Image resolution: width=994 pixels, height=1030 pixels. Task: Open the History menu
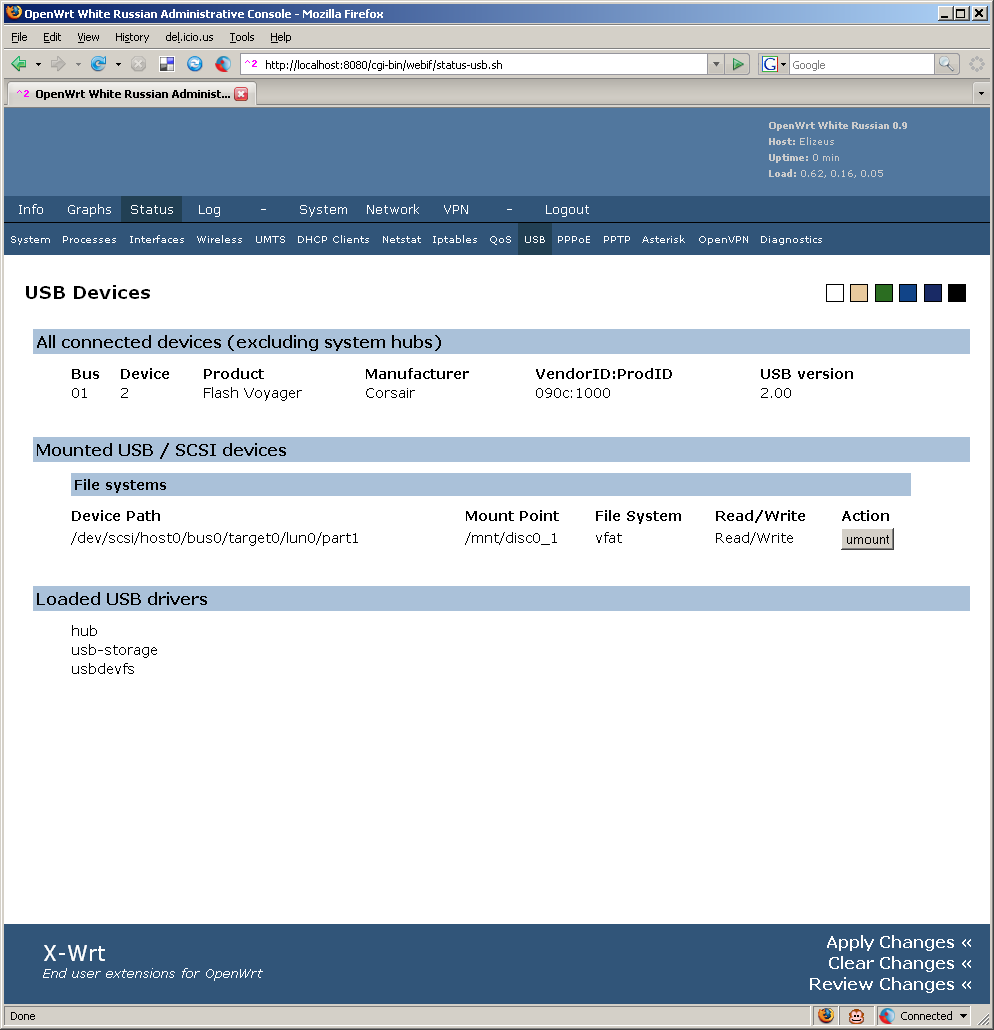(132, 37)
